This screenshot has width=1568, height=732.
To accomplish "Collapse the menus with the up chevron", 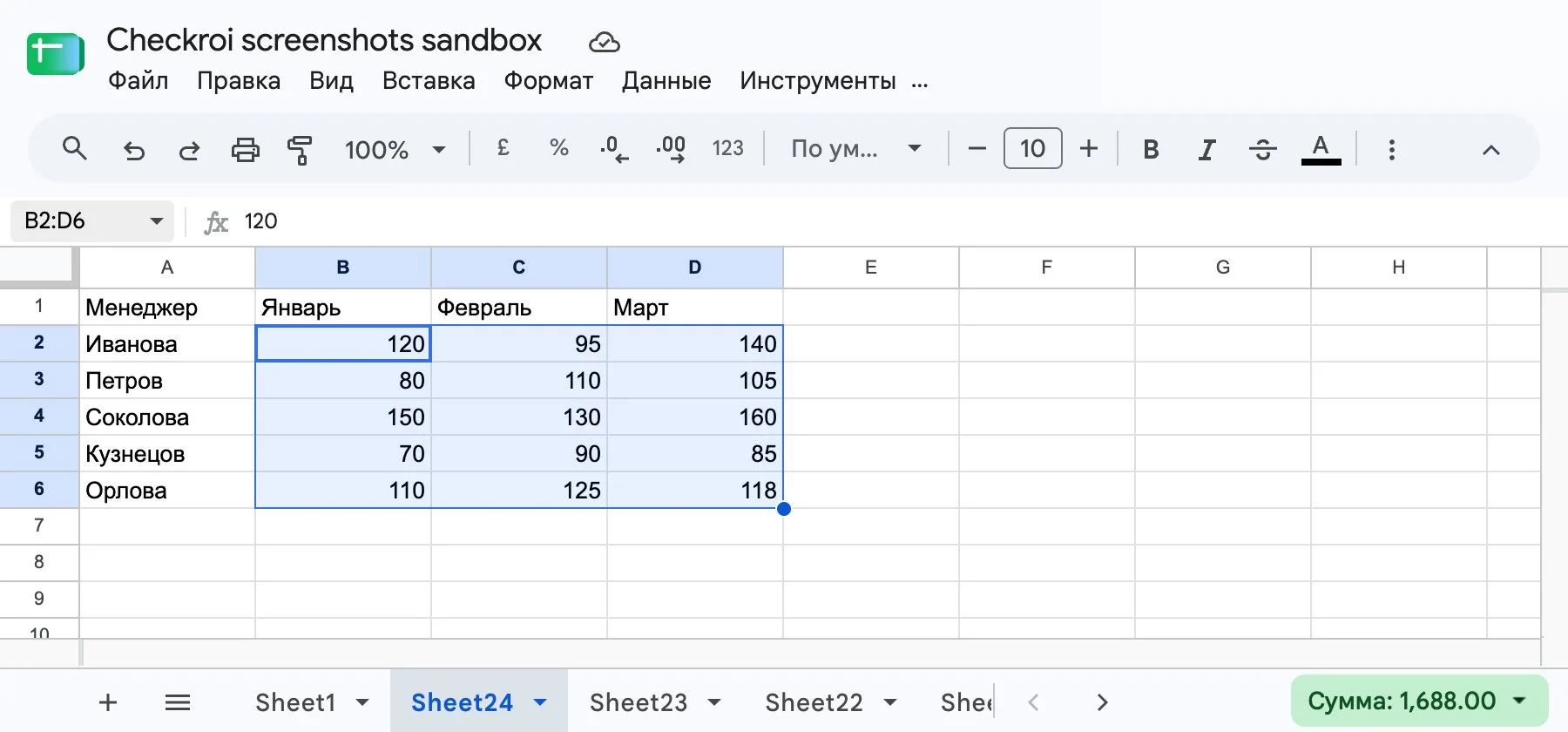I will point(1491,150).
